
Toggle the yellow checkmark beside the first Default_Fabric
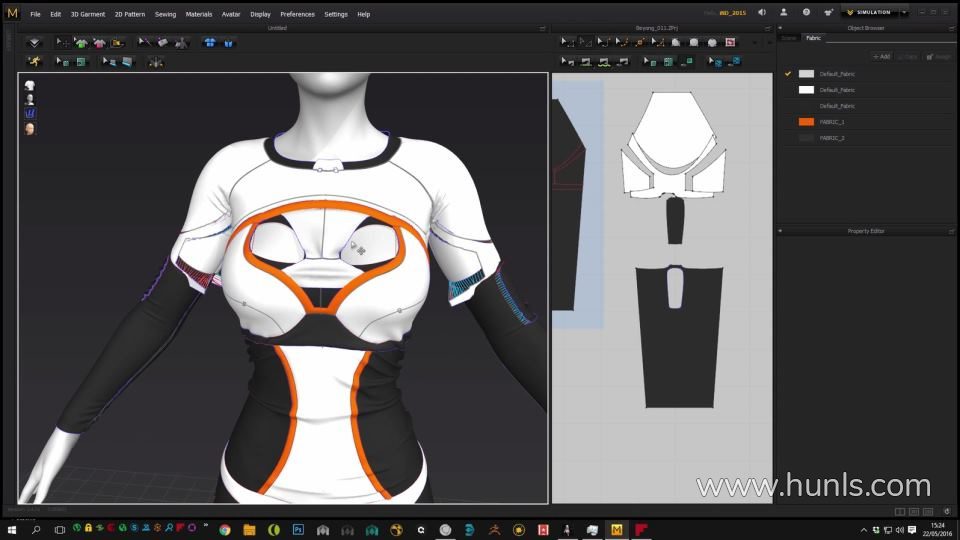(x=788, y=73)
